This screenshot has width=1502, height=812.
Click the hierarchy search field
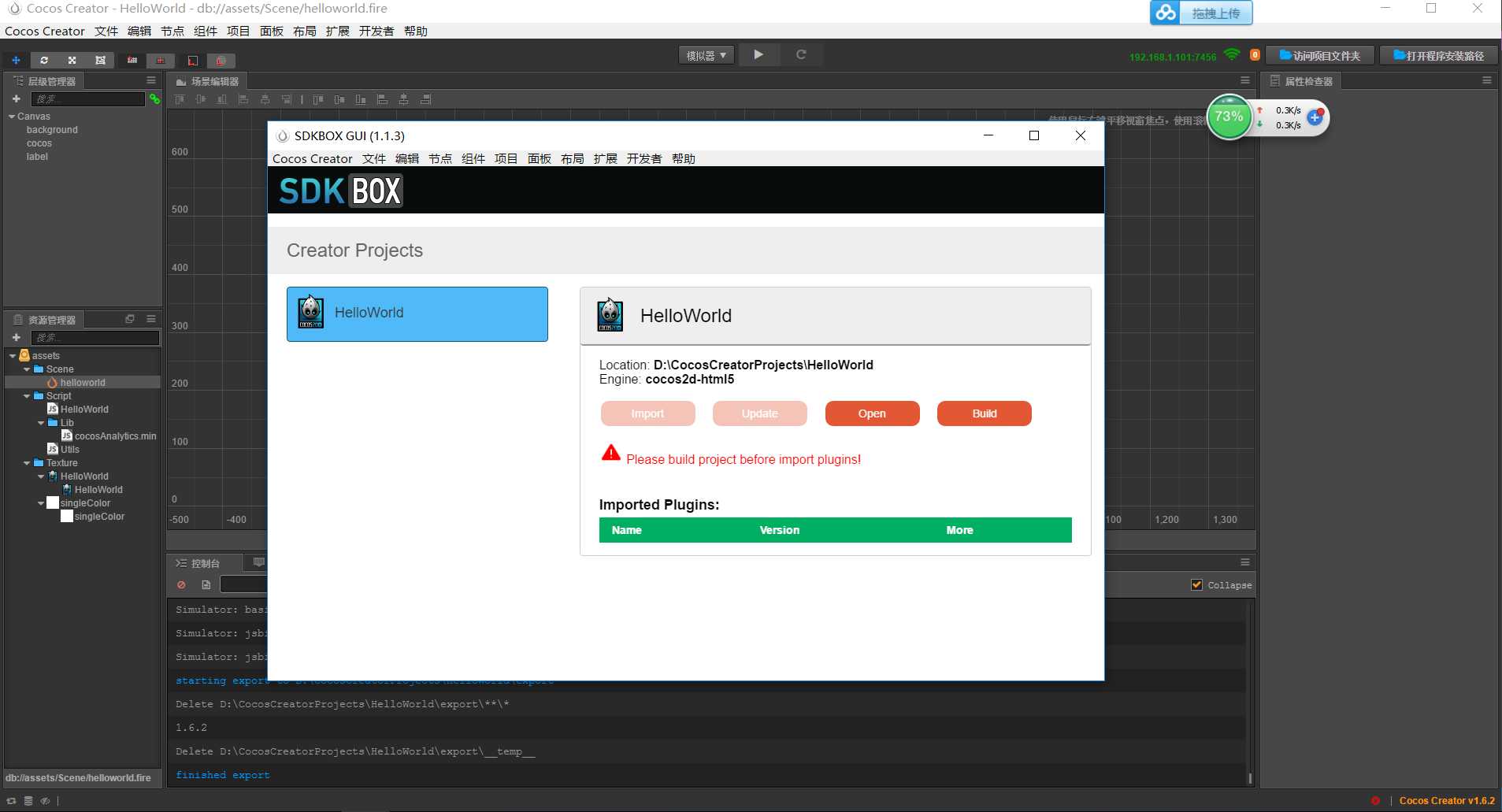click(87, 98)
